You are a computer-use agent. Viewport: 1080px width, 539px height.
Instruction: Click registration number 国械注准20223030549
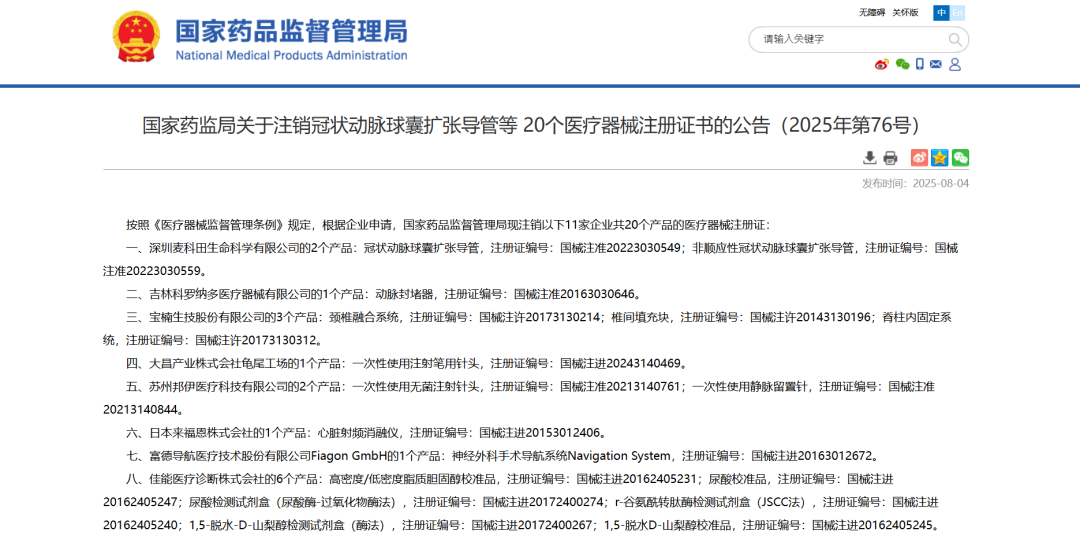click(x=621, y=248)
